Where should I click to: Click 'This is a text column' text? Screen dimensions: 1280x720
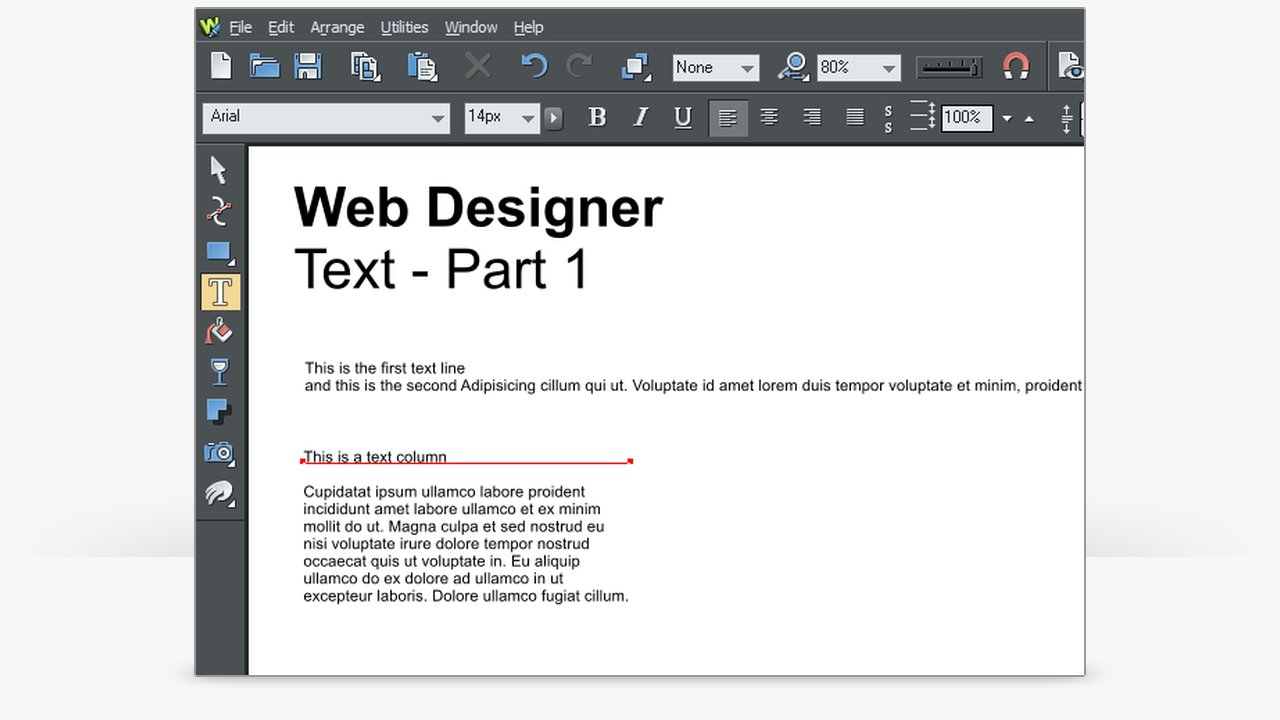tap(375, 457)
